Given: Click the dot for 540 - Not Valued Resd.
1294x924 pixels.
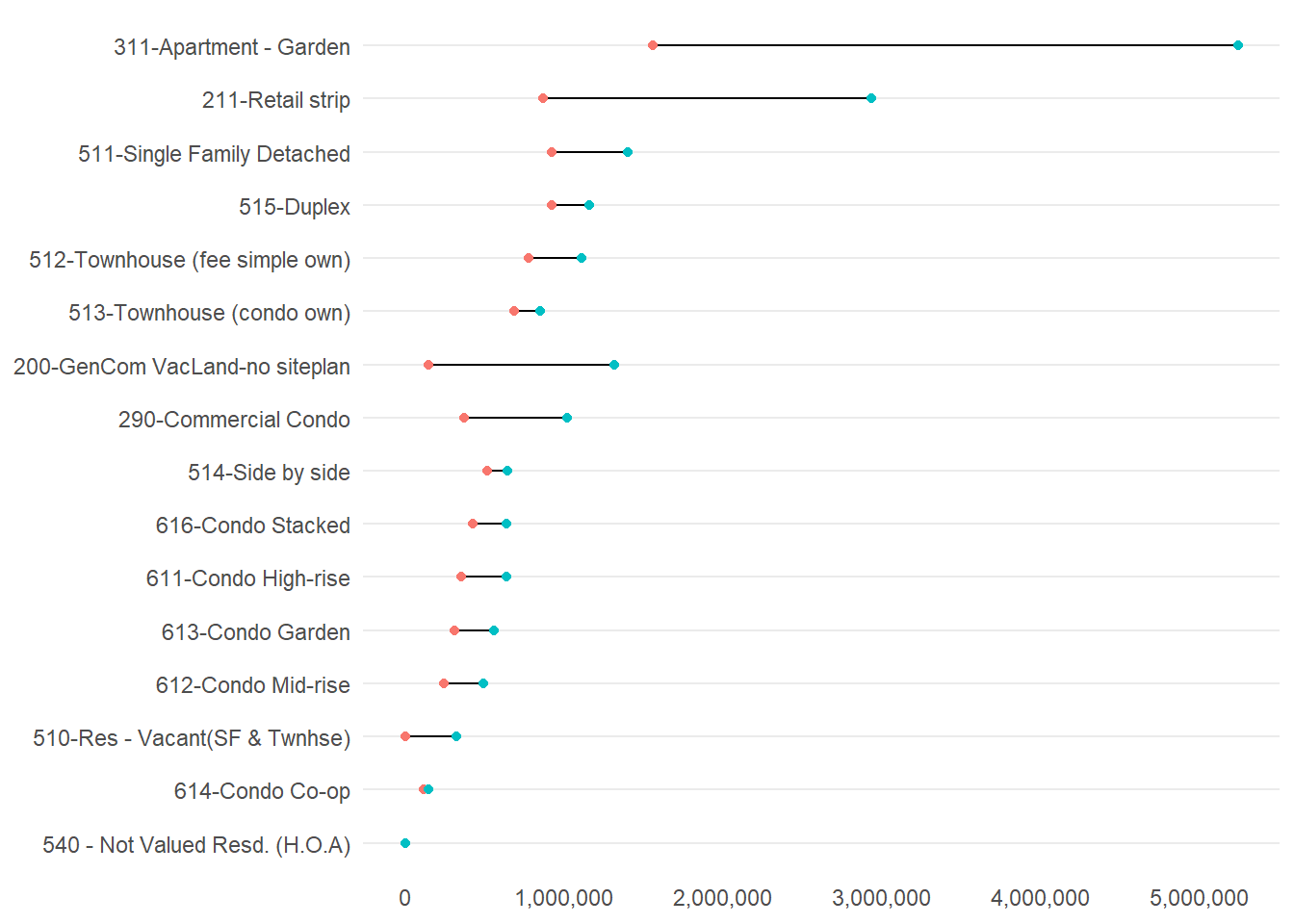Looking at the screenshot, I should pyautogui.click(x=405, y=843).
